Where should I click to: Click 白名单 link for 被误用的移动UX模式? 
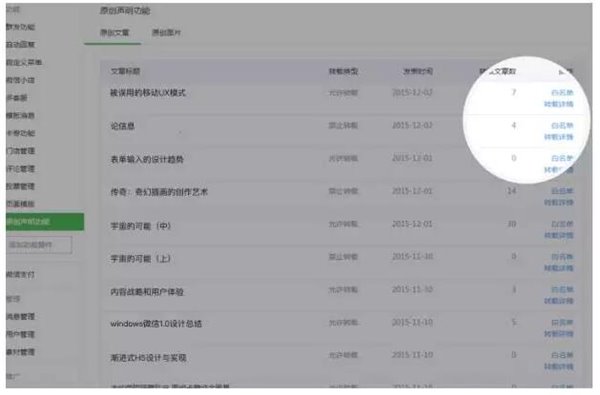coord(562,93)
